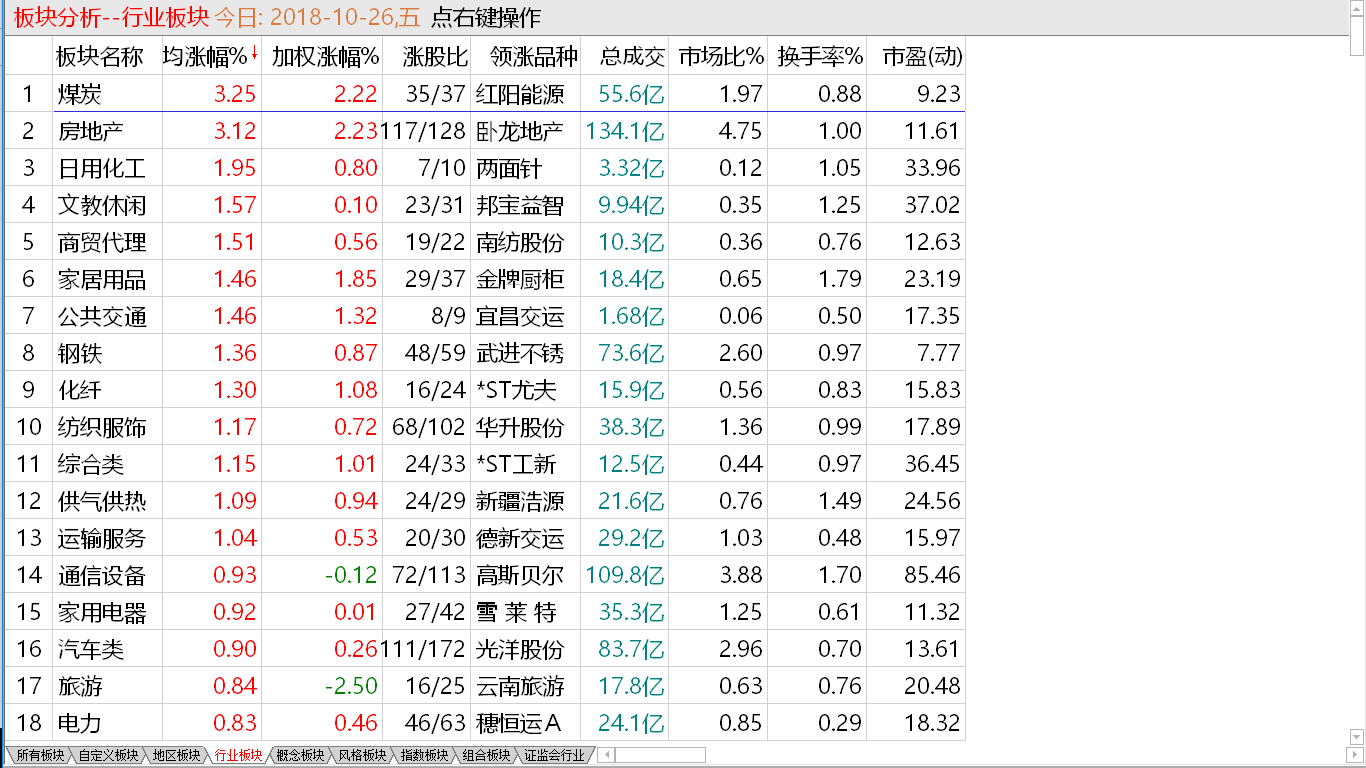The image size is (1366, 768).
Task: Open the 概念板块 tab
Action: (300, 755)
